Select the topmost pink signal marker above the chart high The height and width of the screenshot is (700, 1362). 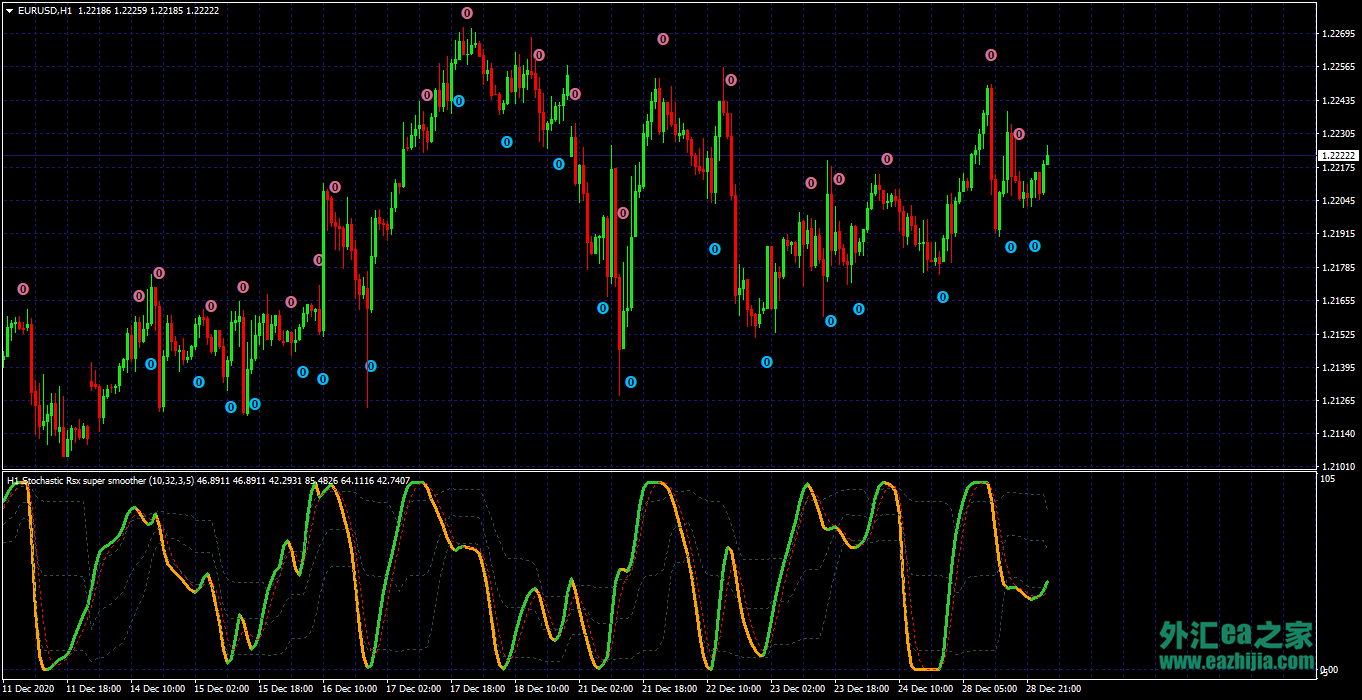click(467, 13)
